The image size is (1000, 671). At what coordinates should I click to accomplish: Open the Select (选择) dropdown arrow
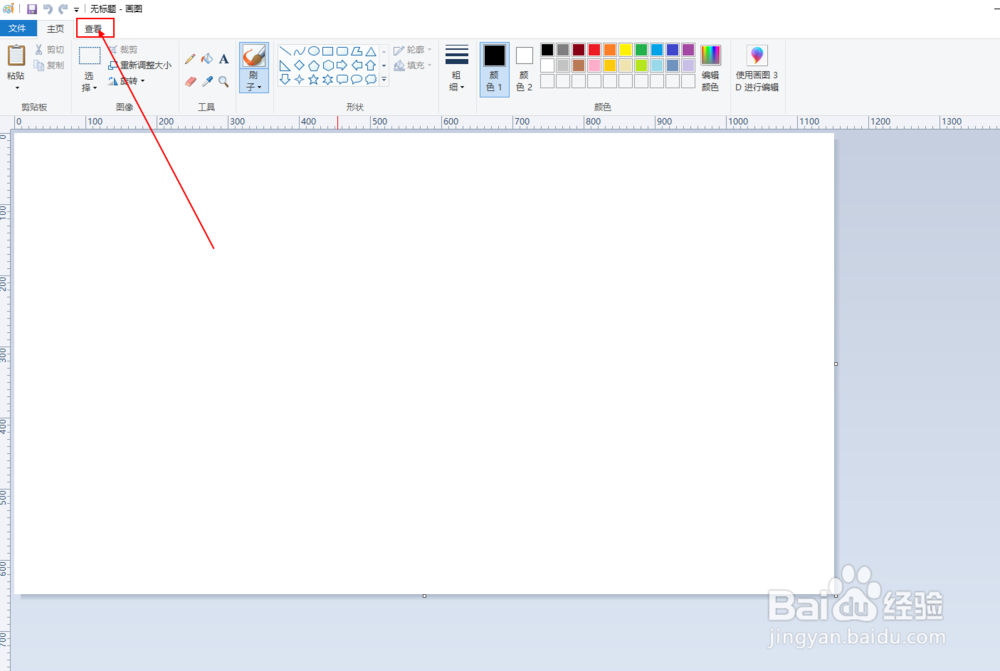tap(95, 88)
